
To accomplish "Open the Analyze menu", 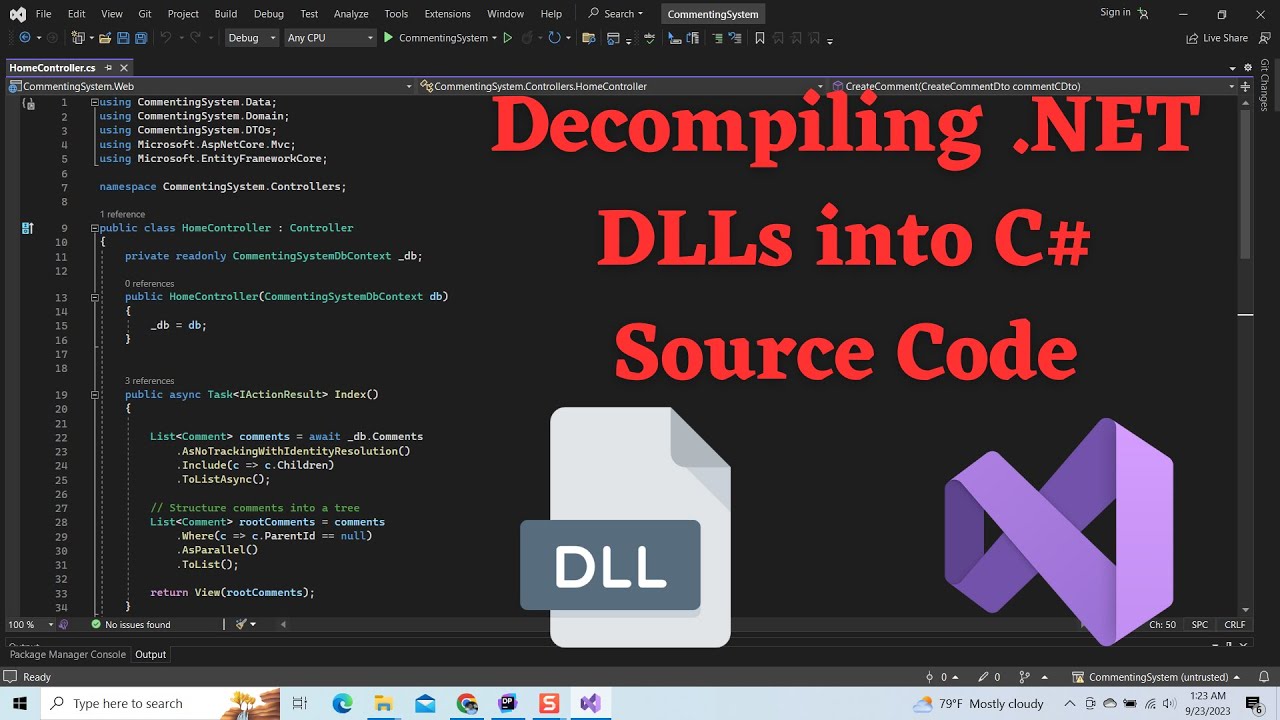I will tap(351, 14).
